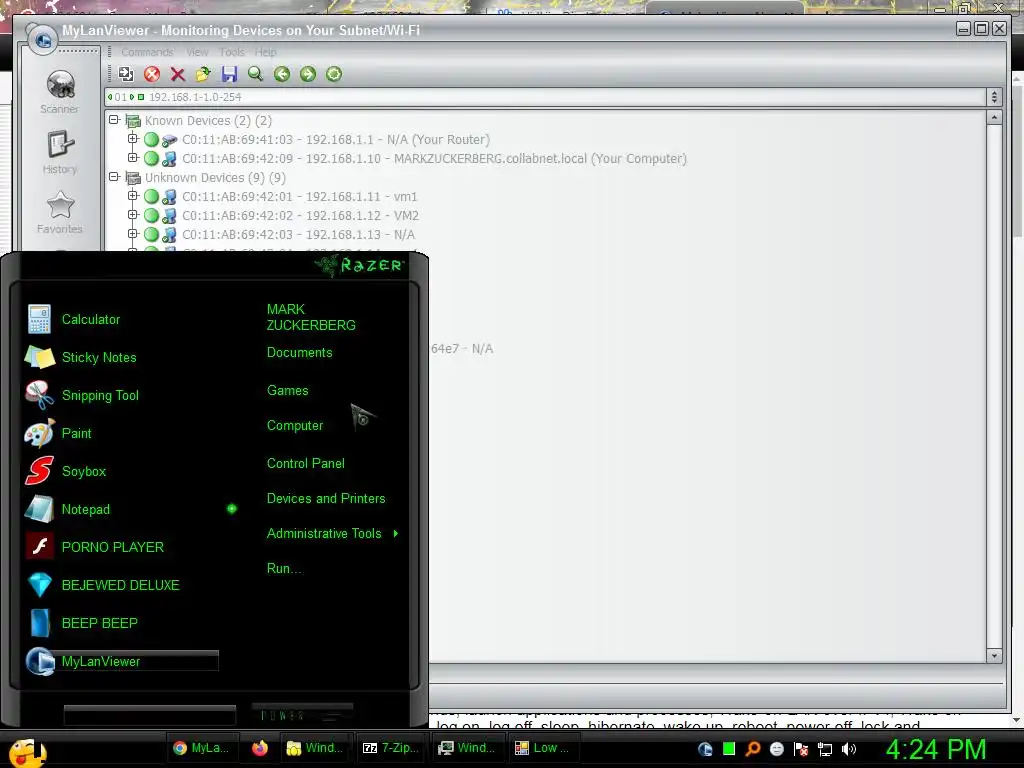The image size is (1024, 768).
Task: Expand the 192.168.1.10 MARKZUCKERBERG entry
Action: [x=133, y=157]
